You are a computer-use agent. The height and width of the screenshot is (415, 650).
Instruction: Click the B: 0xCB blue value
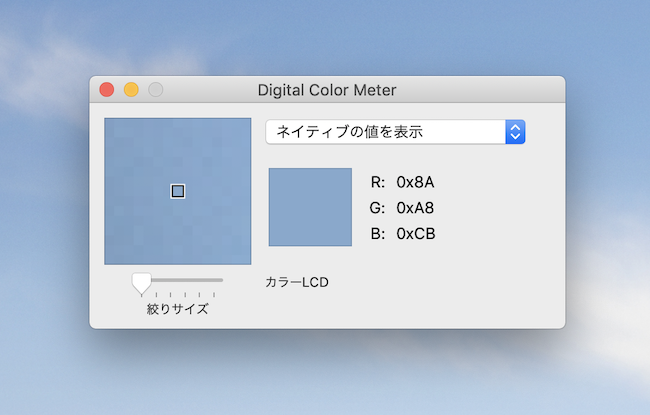click(403, 234)
